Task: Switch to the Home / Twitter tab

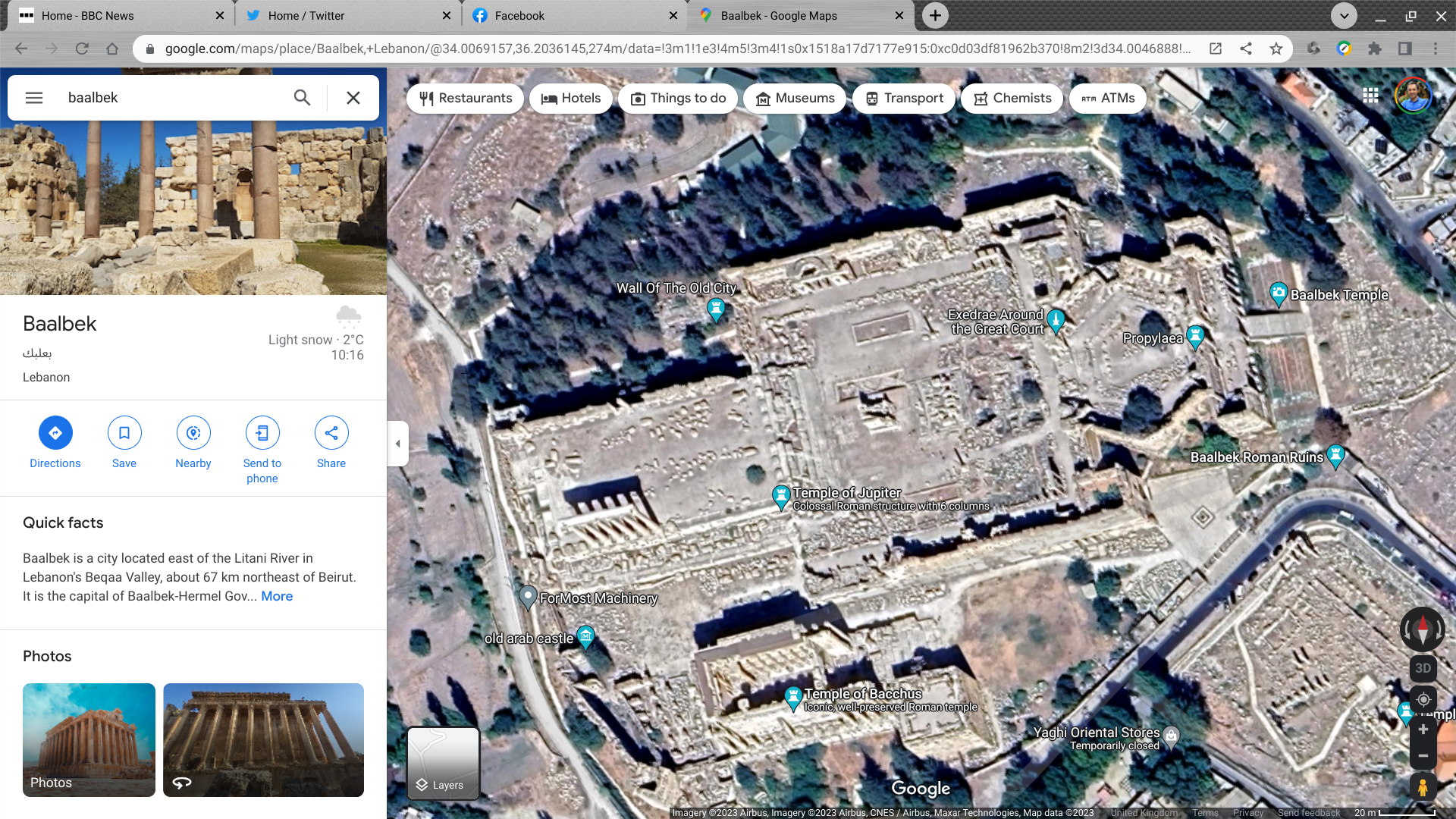Action: (306, 15)
